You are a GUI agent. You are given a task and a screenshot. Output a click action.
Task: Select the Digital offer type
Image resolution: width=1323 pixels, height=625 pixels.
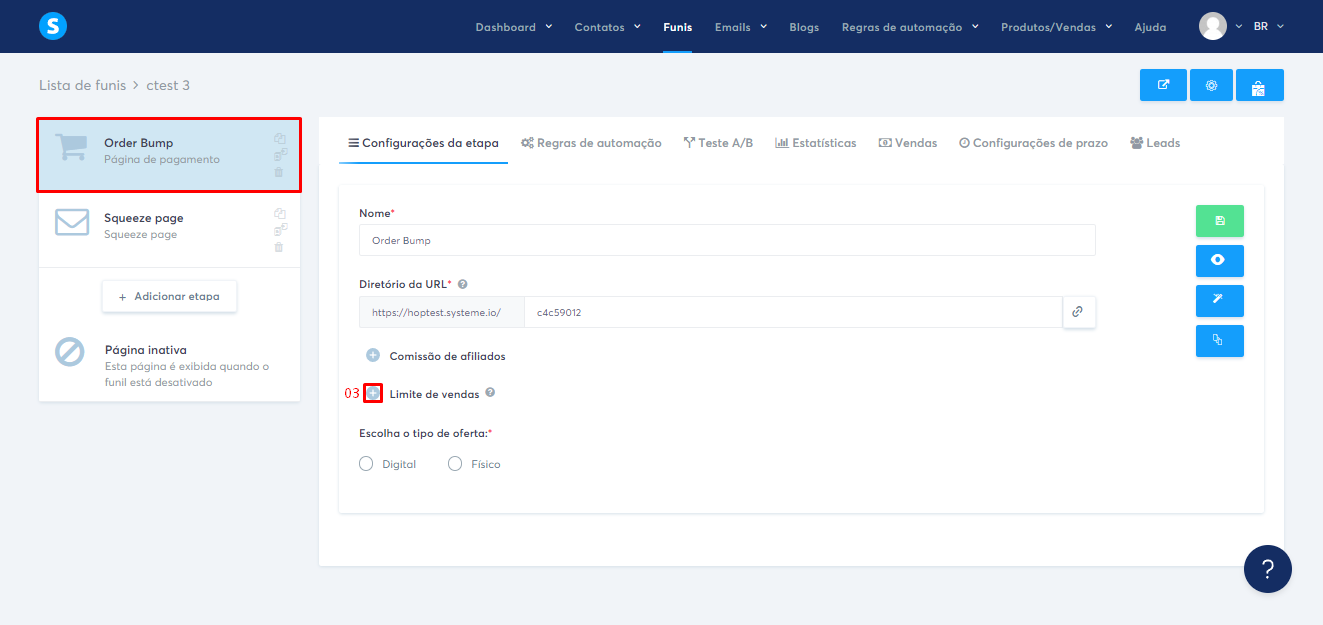[366, 463]
